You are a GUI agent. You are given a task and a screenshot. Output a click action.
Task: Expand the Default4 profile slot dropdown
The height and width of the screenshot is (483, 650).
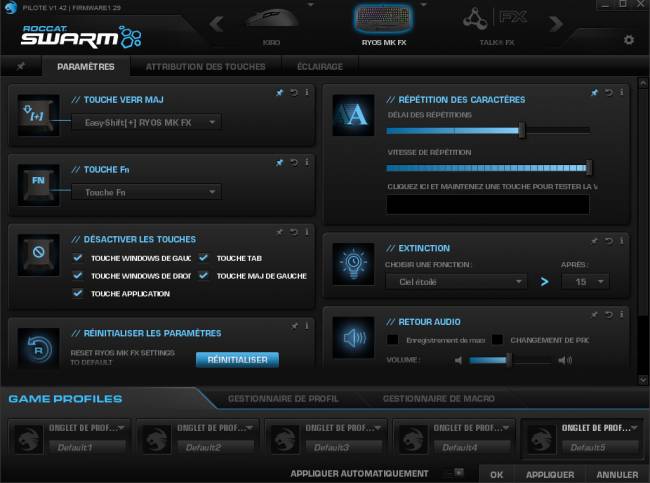click(506, 427)
